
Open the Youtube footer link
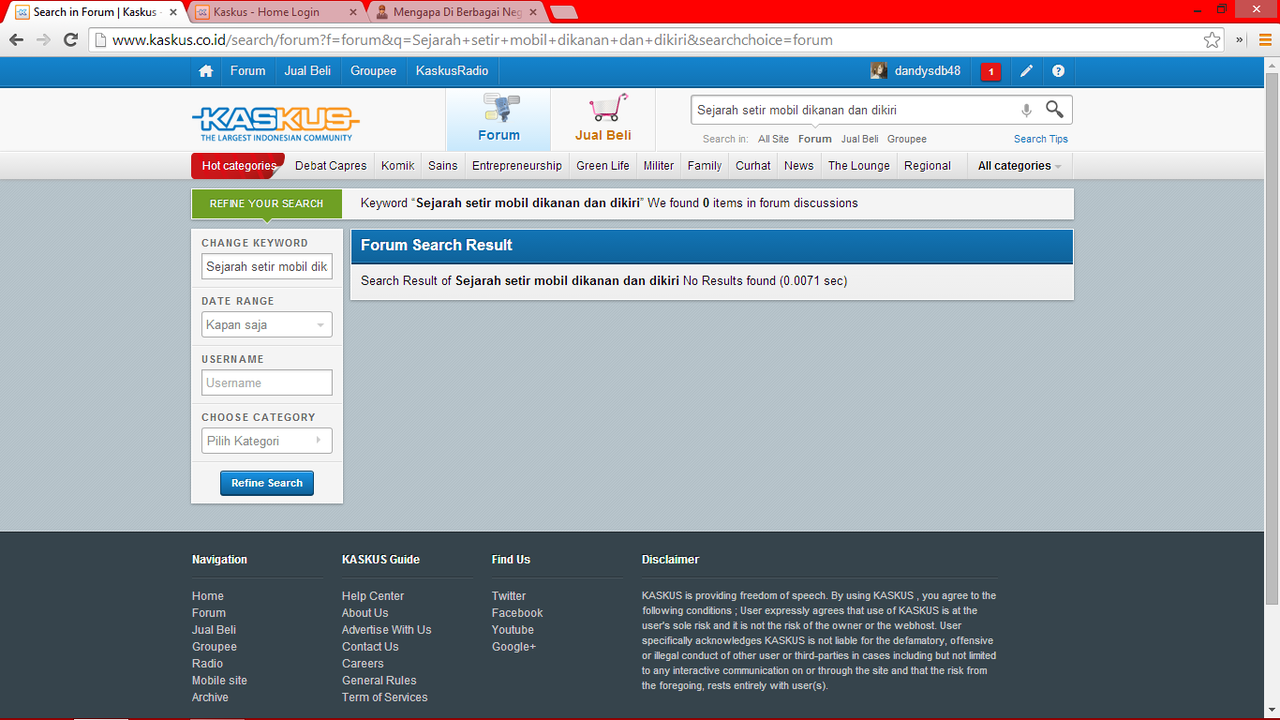513,630
